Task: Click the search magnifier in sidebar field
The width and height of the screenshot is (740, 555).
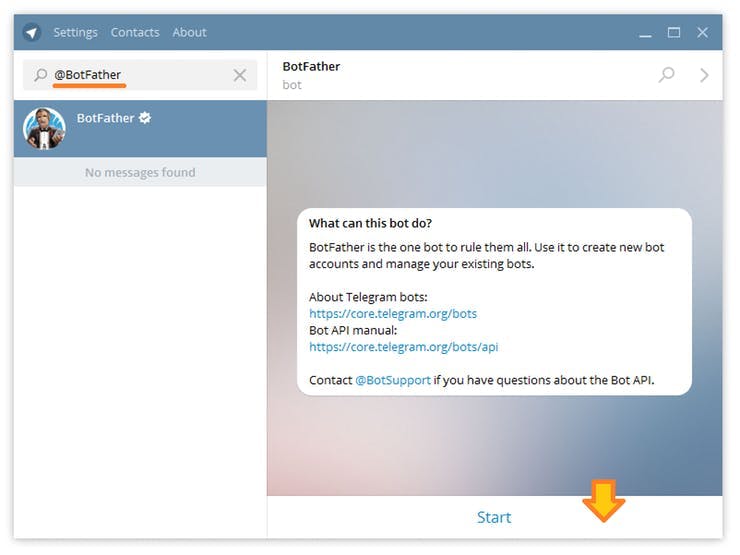Action: [x=41, y=75]
